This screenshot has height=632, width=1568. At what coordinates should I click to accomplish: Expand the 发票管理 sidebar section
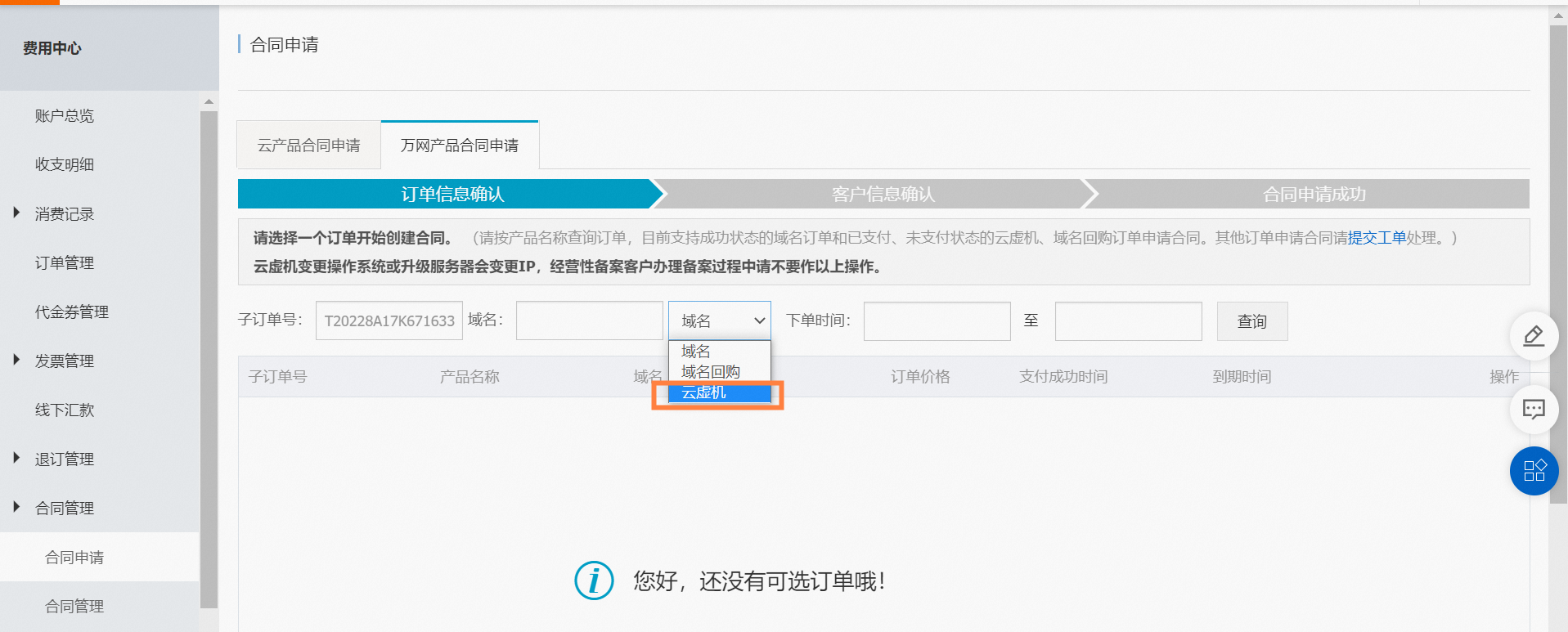[x=16, y=360]
